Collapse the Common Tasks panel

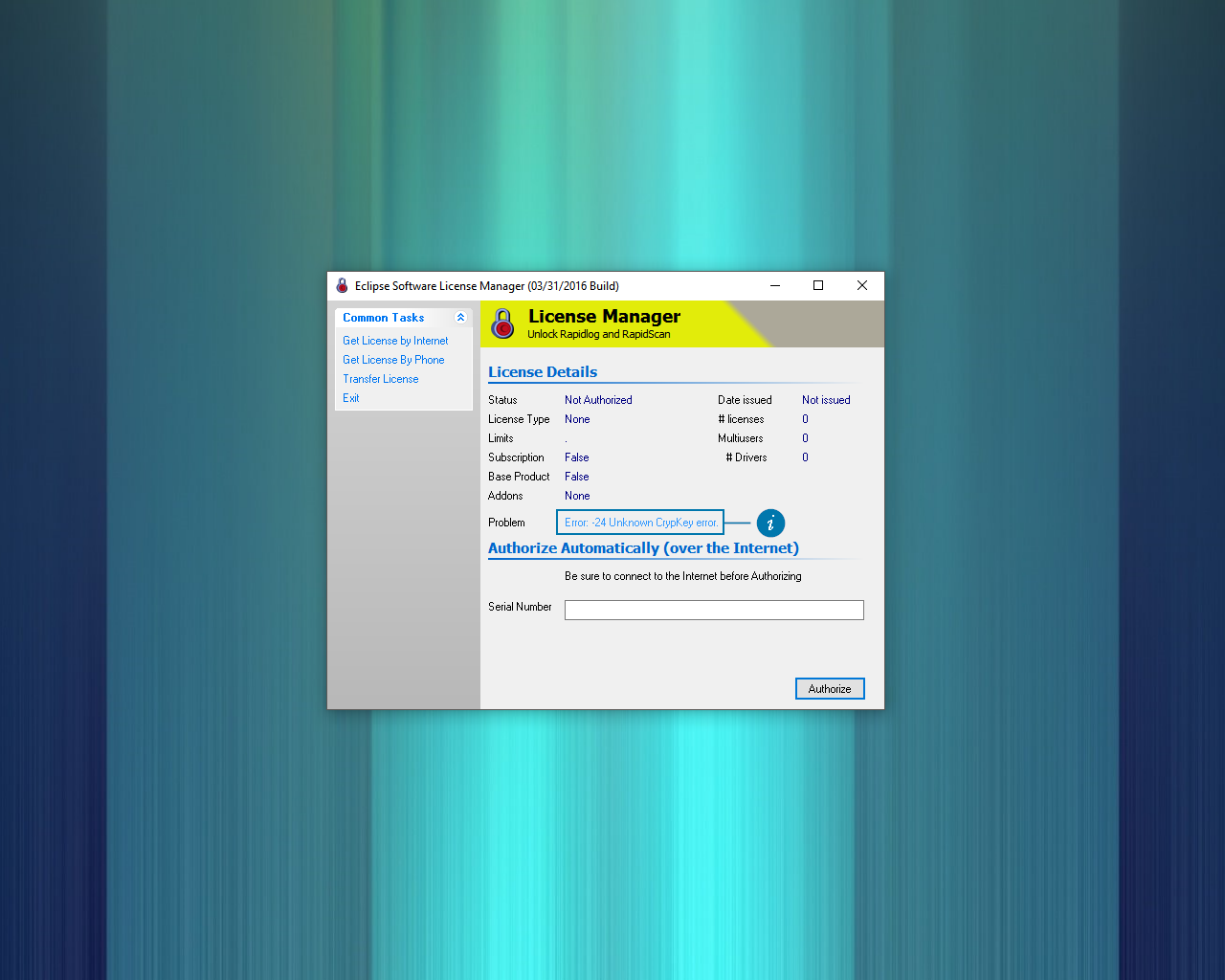click(x=460, y=318)
